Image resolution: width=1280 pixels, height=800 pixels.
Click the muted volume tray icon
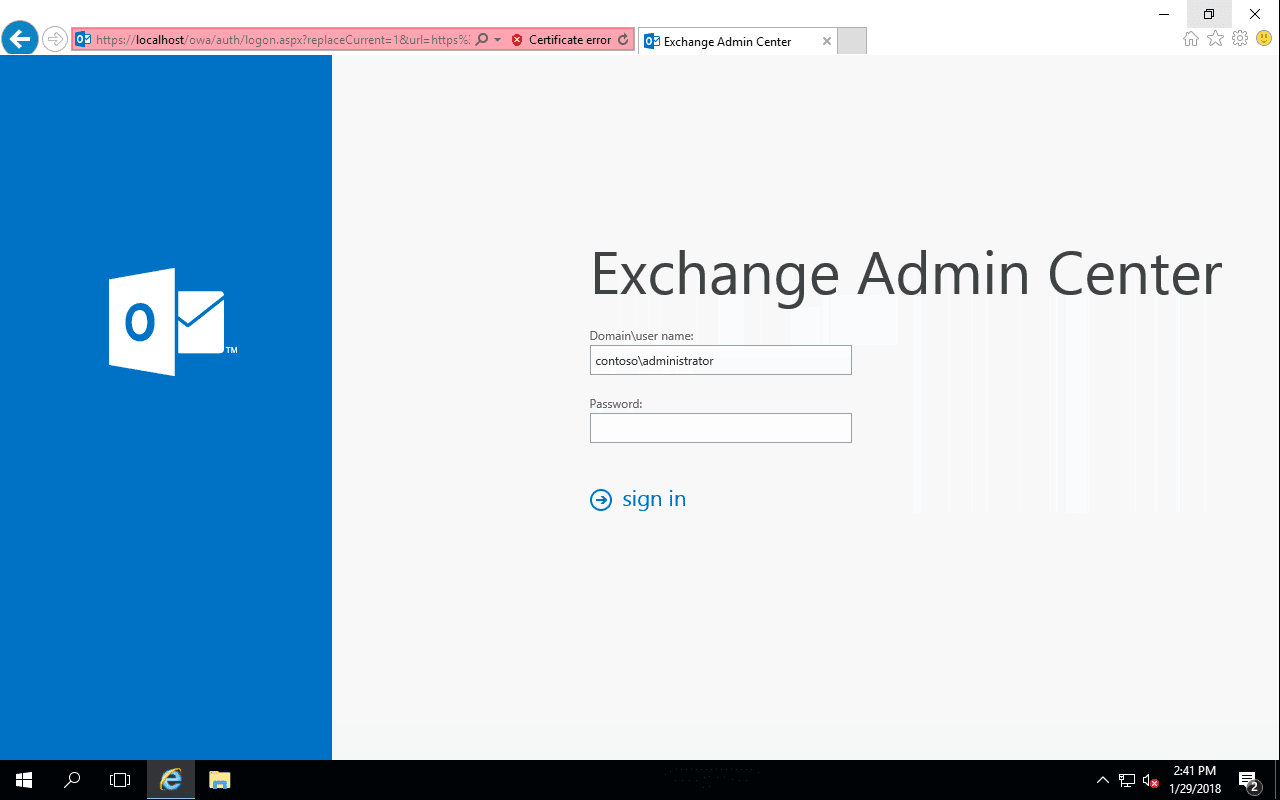point(1150,780)
